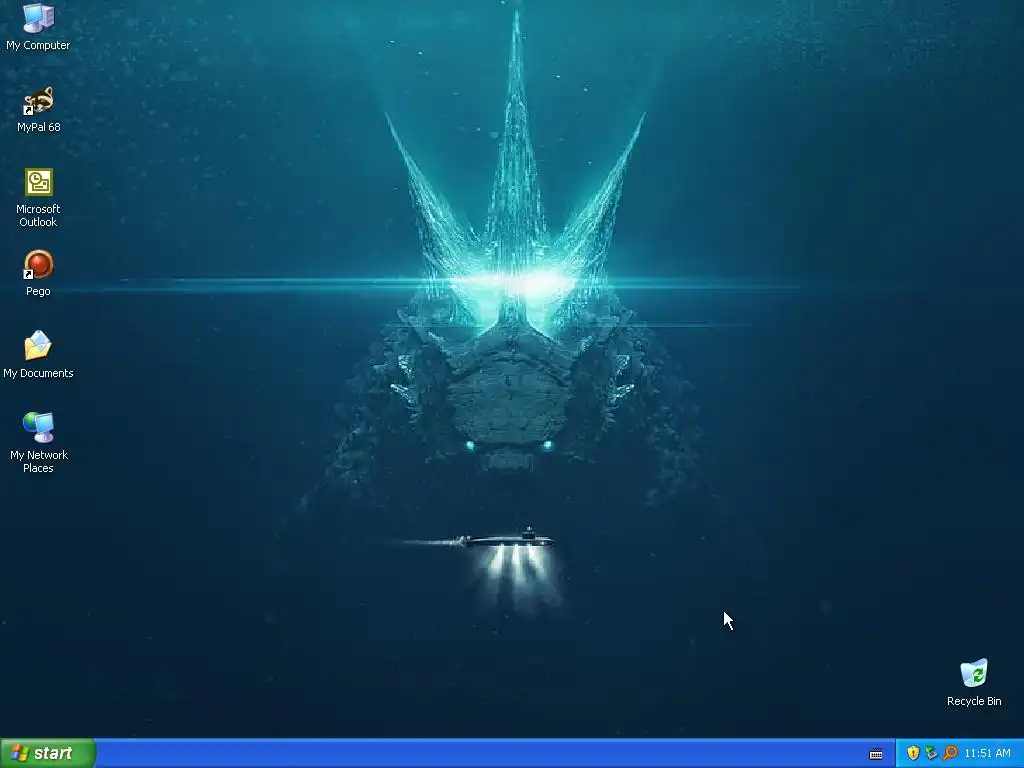Click the orange magnifier tray icon

click(950, 753)
